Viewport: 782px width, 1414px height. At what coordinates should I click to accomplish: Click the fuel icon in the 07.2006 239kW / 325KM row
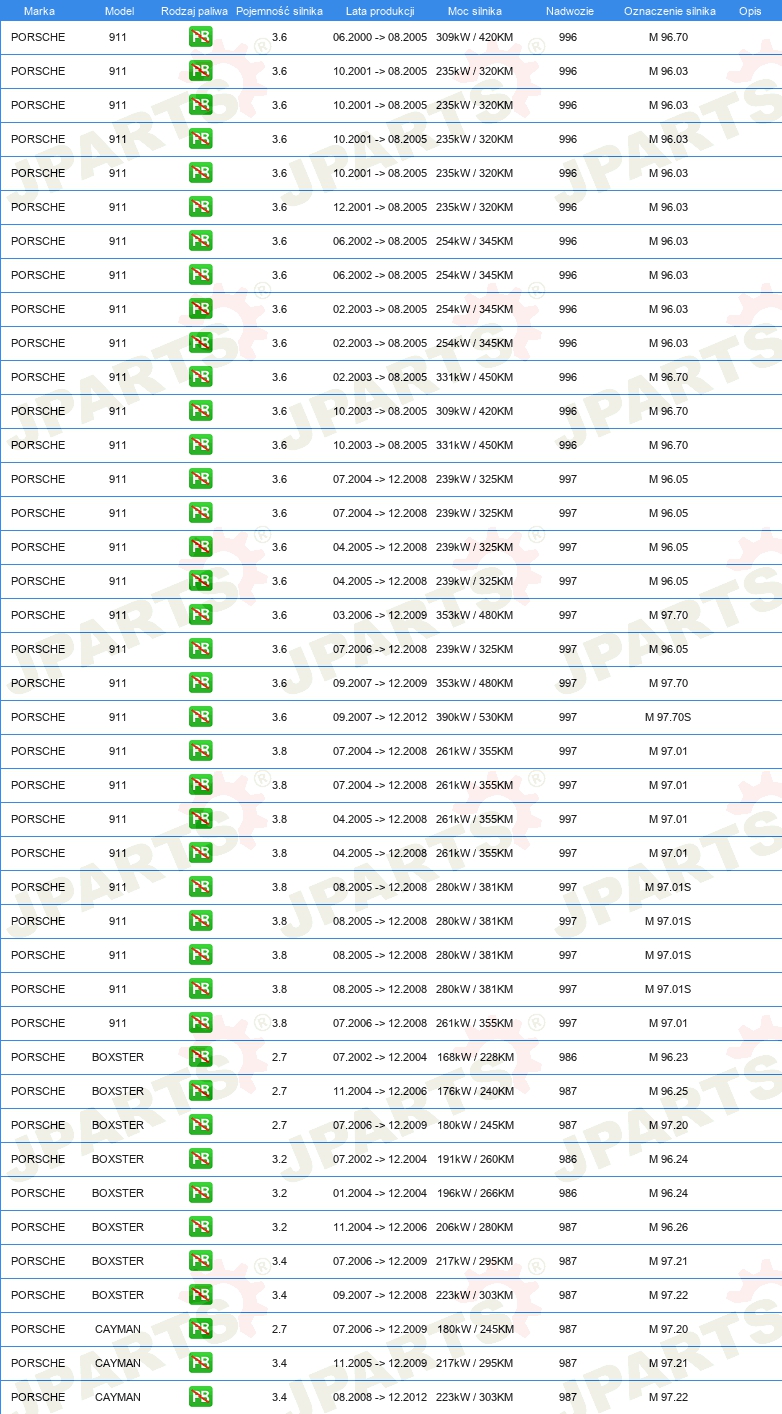click(200, 650)
